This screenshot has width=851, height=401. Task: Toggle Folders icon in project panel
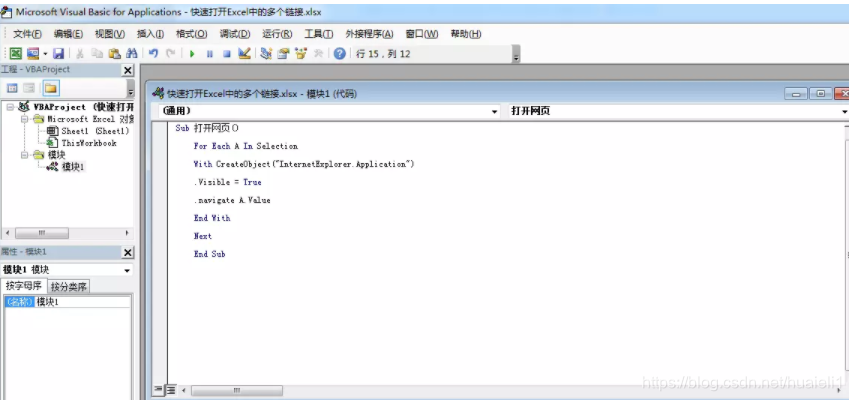[x=51, y=88]
